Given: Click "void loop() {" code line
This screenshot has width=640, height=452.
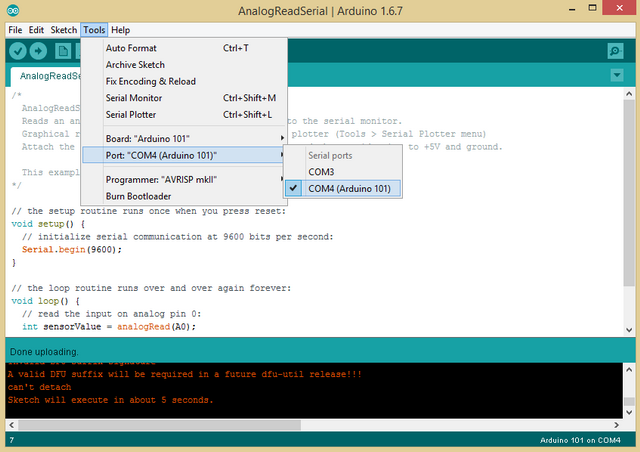Looking at the screenshot, I should coord(45,301).
